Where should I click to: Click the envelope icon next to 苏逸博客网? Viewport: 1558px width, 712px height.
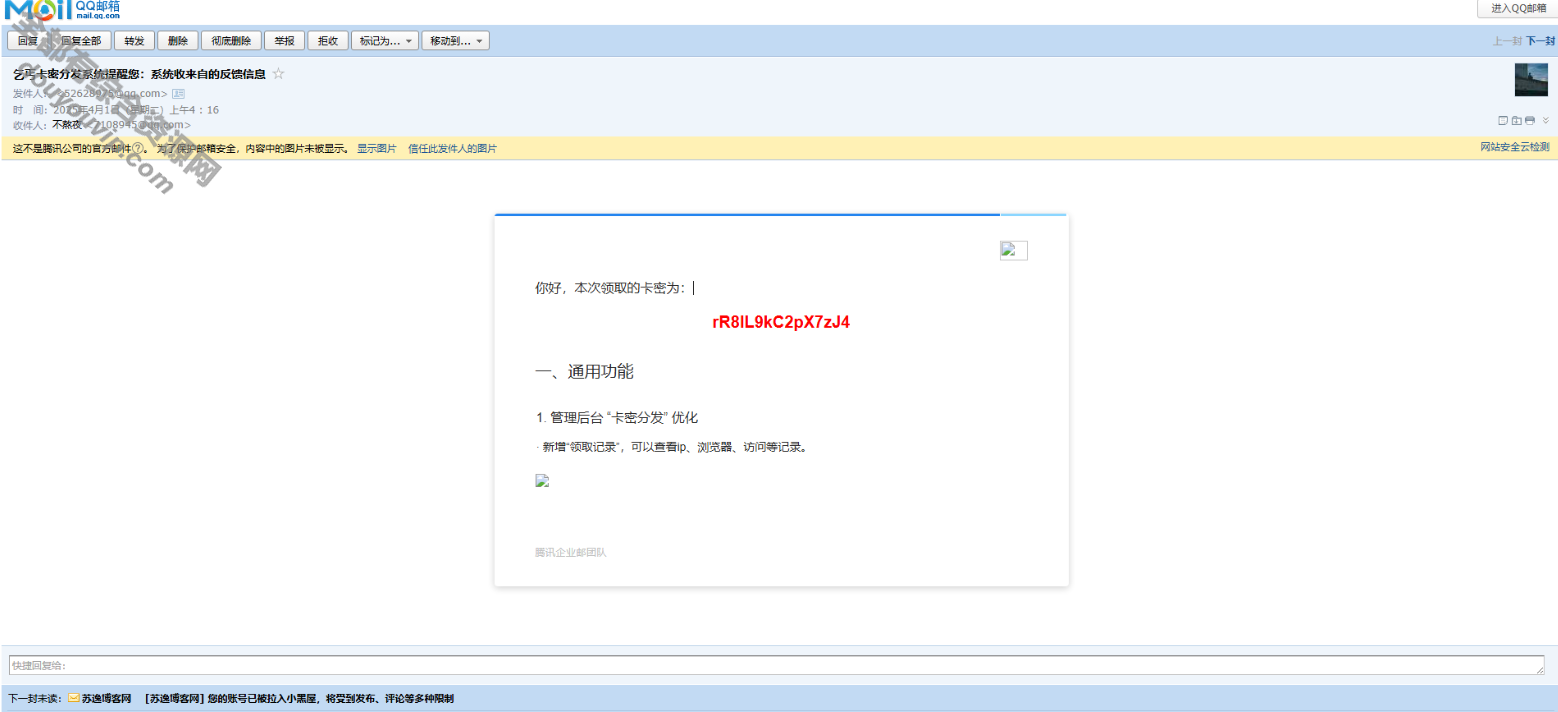74,698
